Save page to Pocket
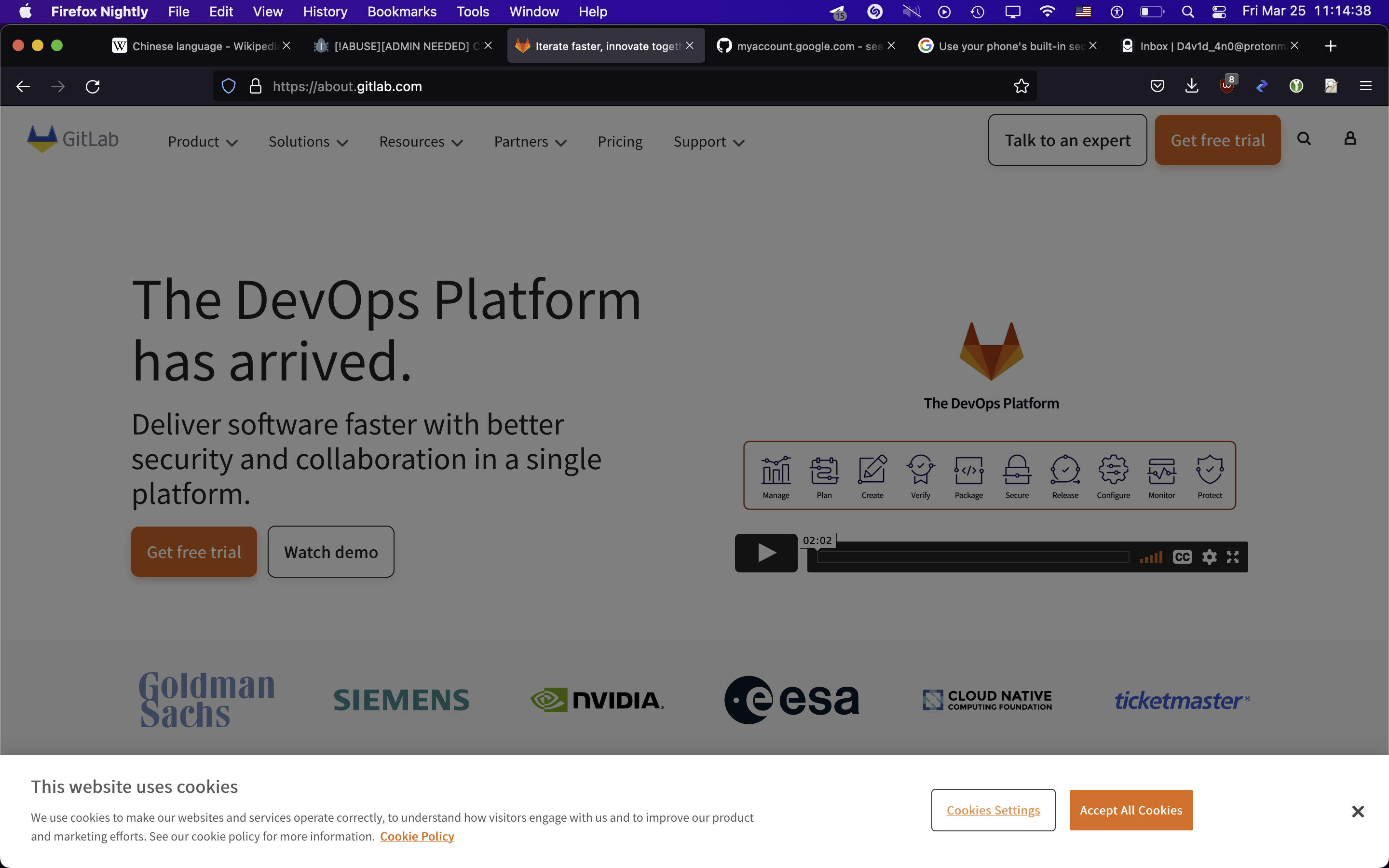The width and height of the screenshot is (1389, 868). coord(1157,86)
